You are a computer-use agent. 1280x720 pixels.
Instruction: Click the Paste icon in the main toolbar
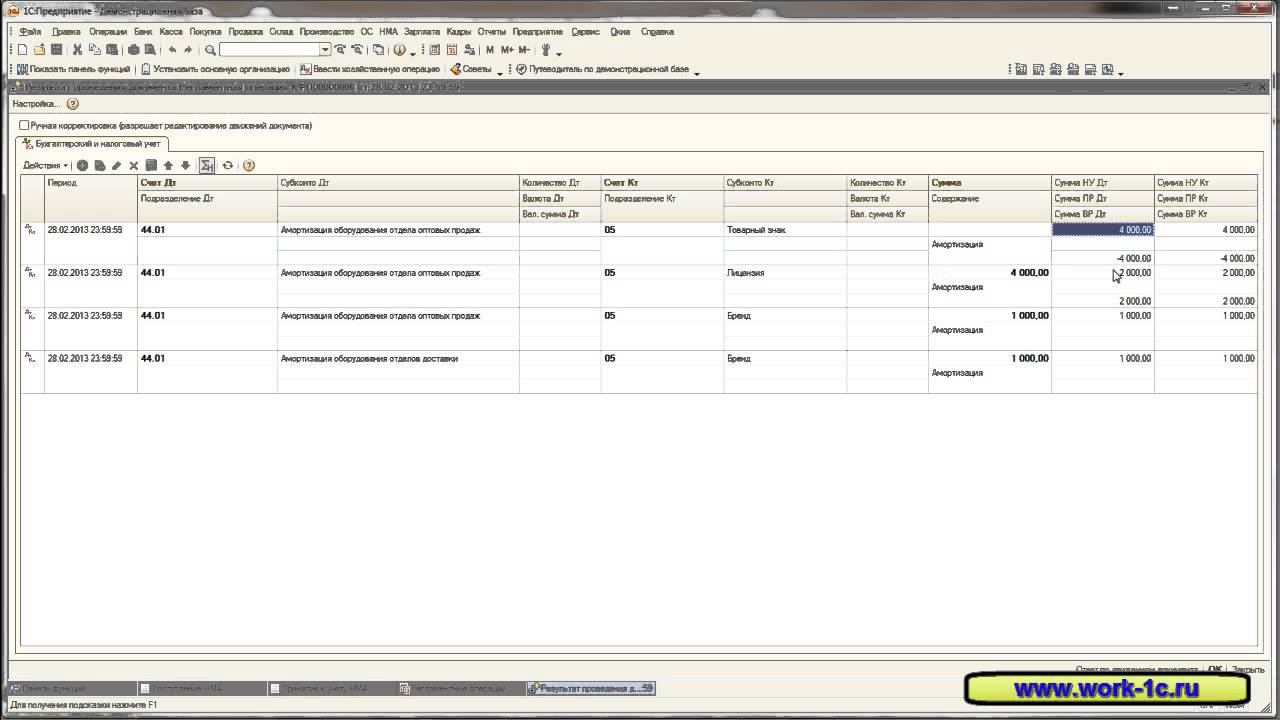click(110, 50)
